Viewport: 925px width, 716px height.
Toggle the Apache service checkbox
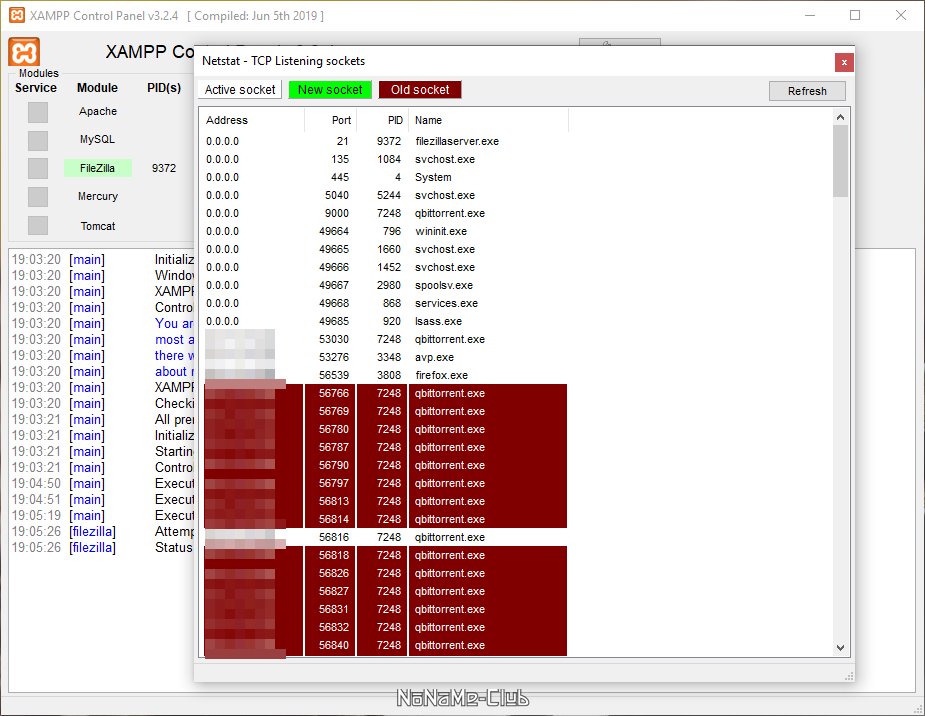tap(38, 112)
